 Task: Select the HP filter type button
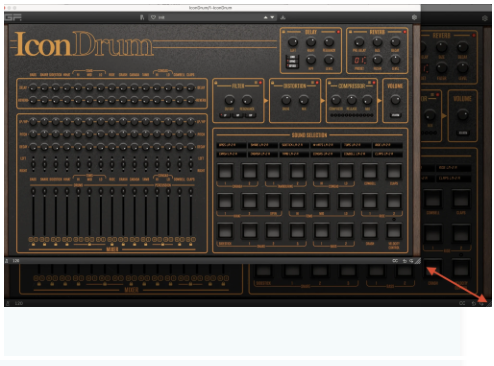coord(251,115)
